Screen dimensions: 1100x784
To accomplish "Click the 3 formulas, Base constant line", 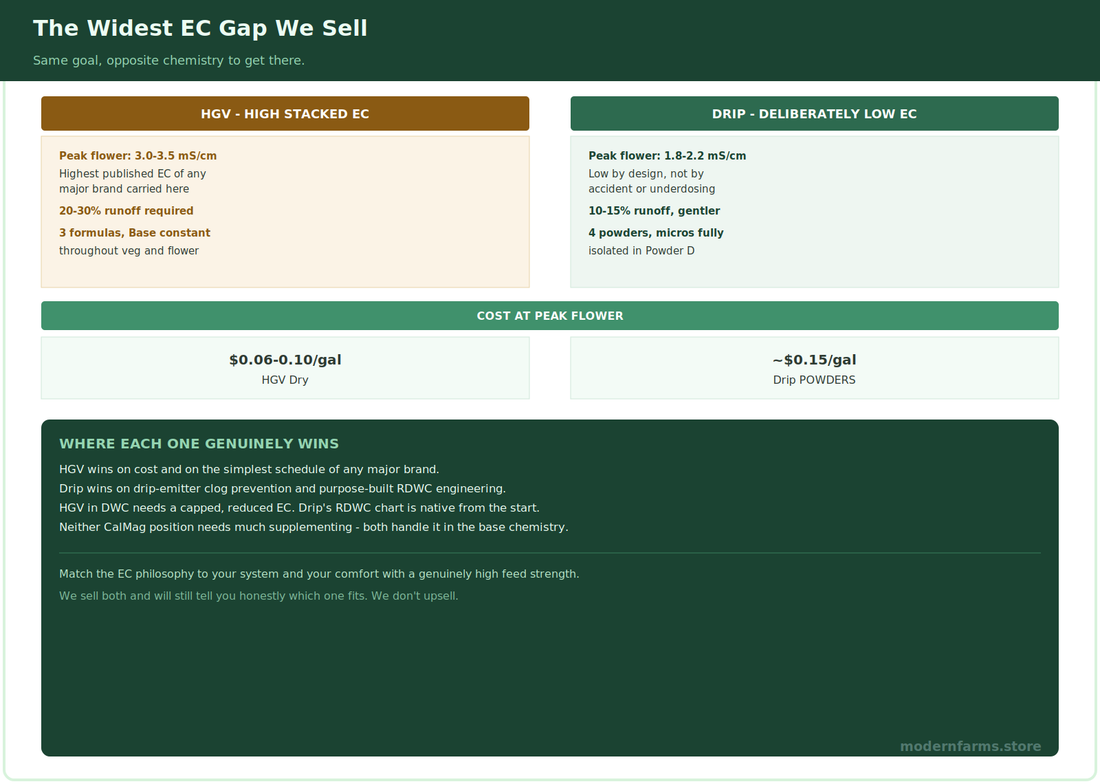I will point(135,233).
